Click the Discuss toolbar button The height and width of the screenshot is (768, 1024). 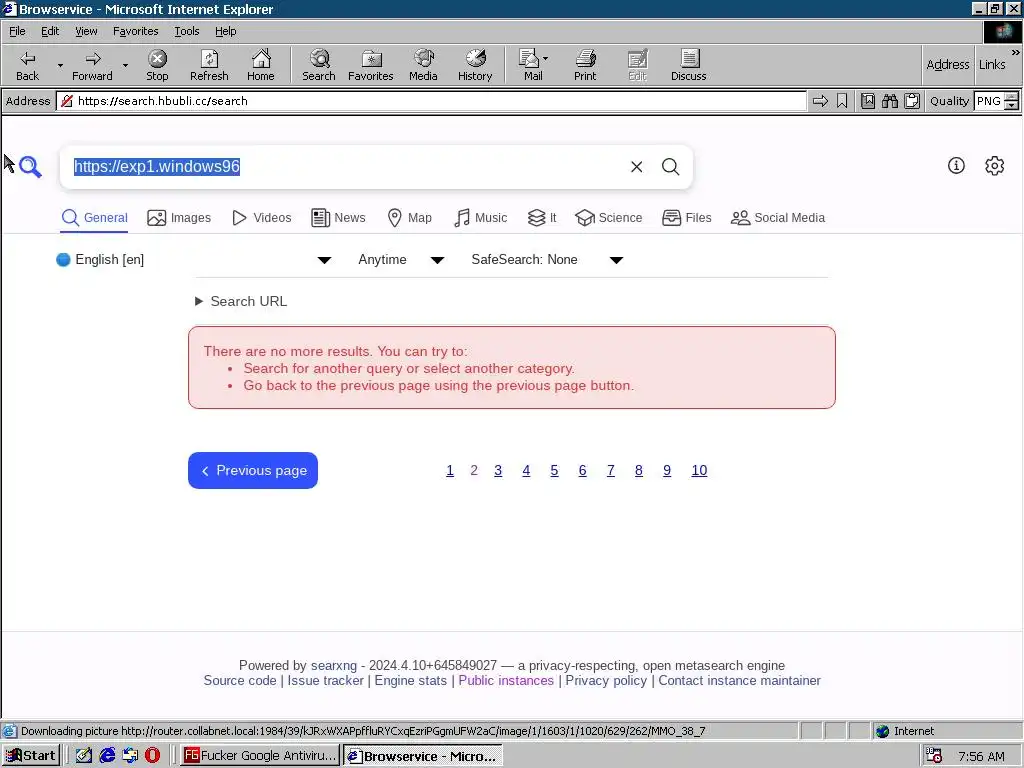tap(688, 65)
